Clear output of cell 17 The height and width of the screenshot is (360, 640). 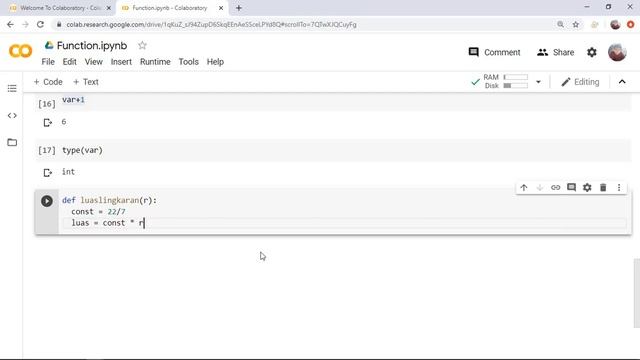(48, 173)
